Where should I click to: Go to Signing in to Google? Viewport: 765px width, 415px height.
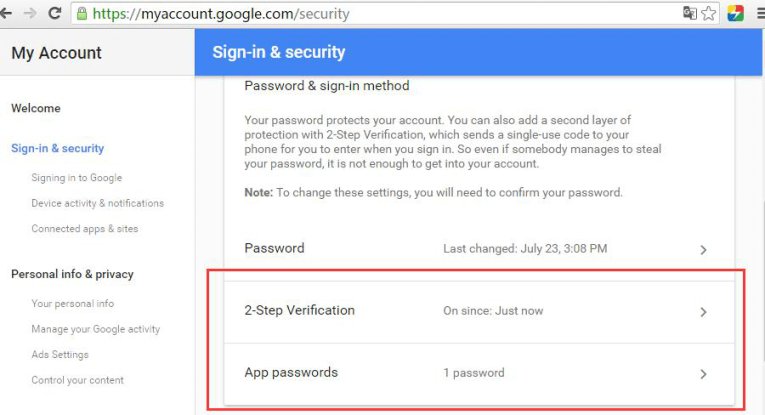click(x=76, y=178)
